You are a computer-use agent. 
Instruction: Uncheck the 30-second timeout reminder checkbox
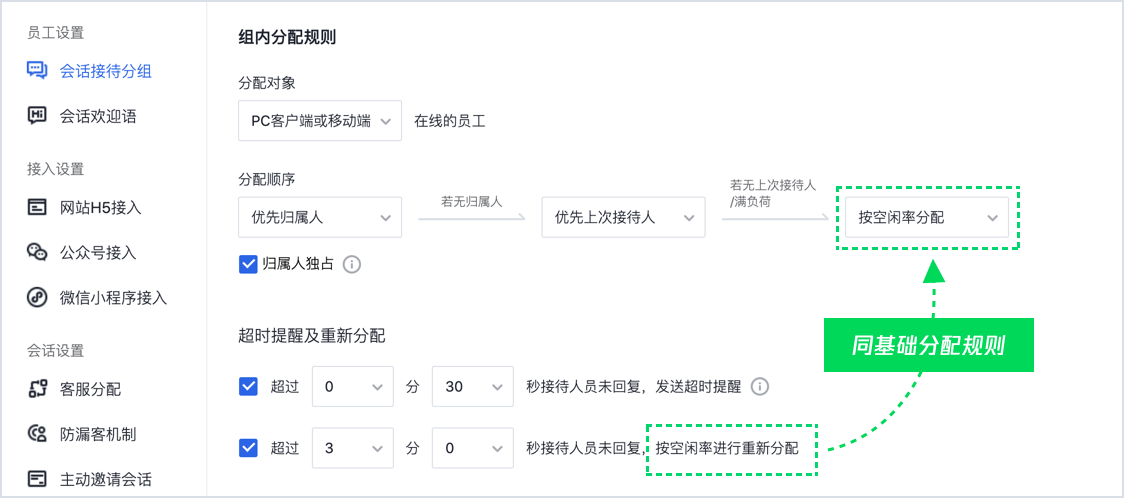click(x=248, y=387)
